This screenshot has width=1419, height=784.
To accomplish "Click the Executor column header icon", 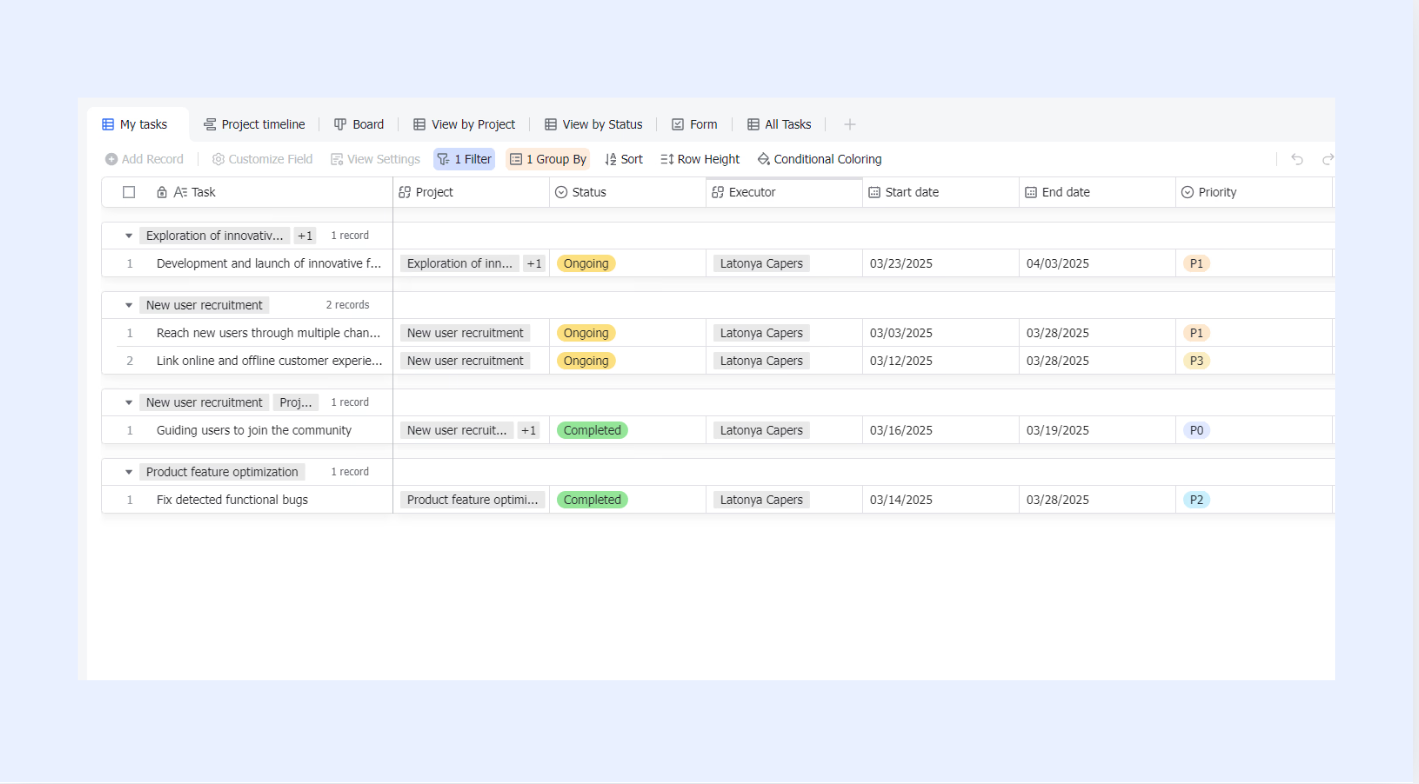I will (718, 192).
